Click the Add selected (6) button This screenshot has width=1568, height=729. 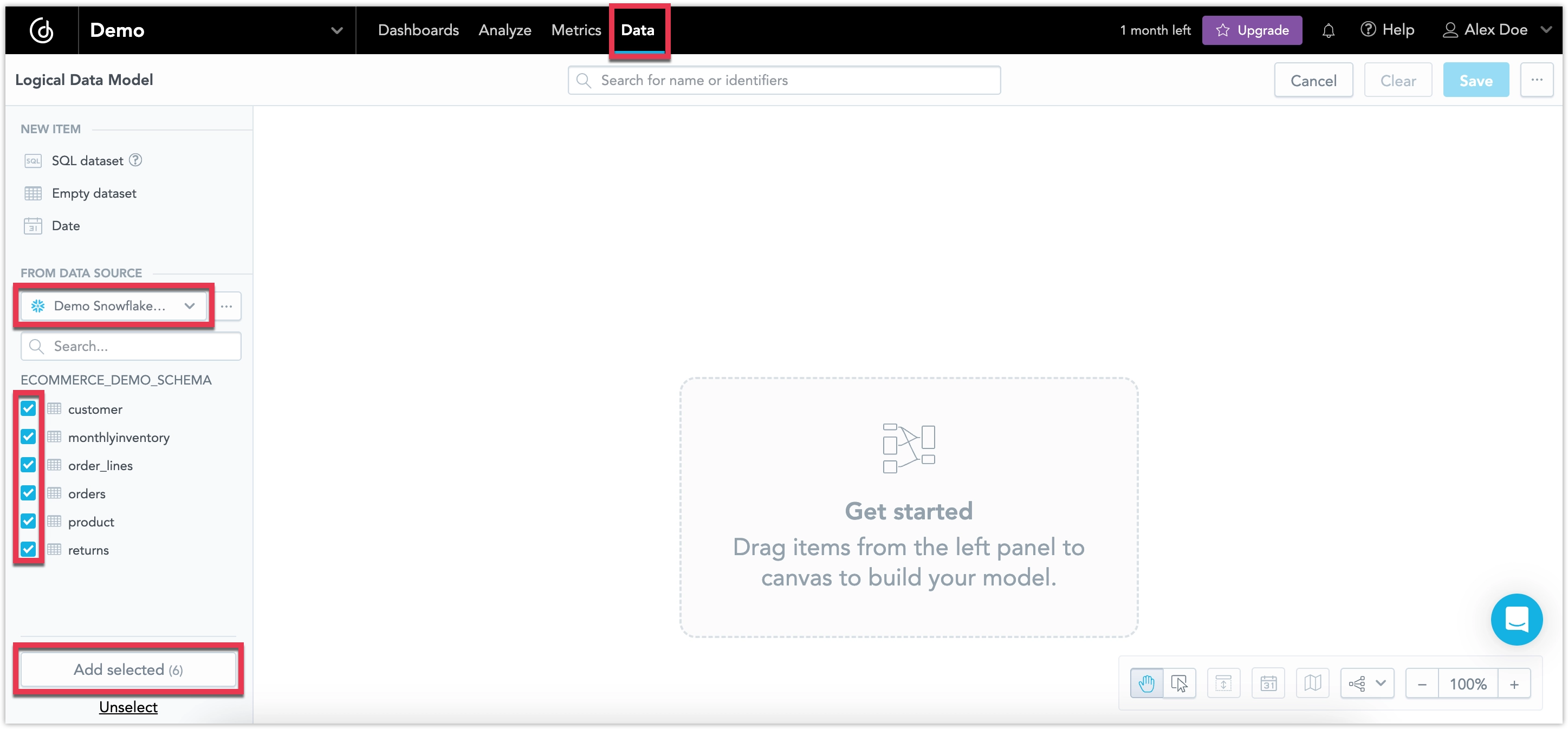[x=128, y=669]
